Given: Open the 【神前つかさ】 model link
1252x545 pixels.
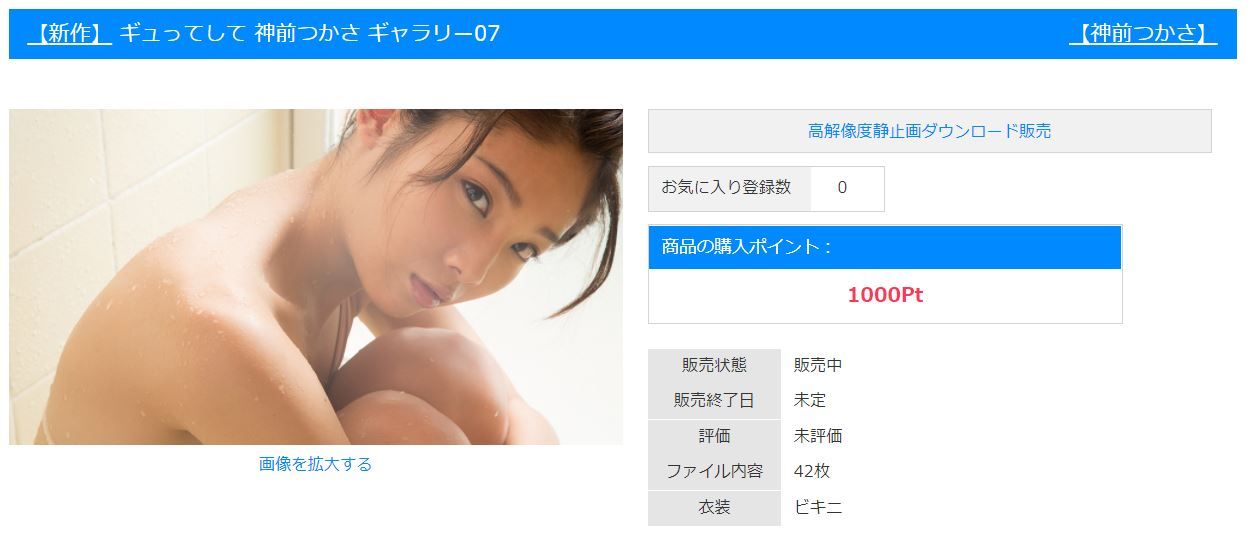Looking at the screenshot, I should tap(1143, 33).
